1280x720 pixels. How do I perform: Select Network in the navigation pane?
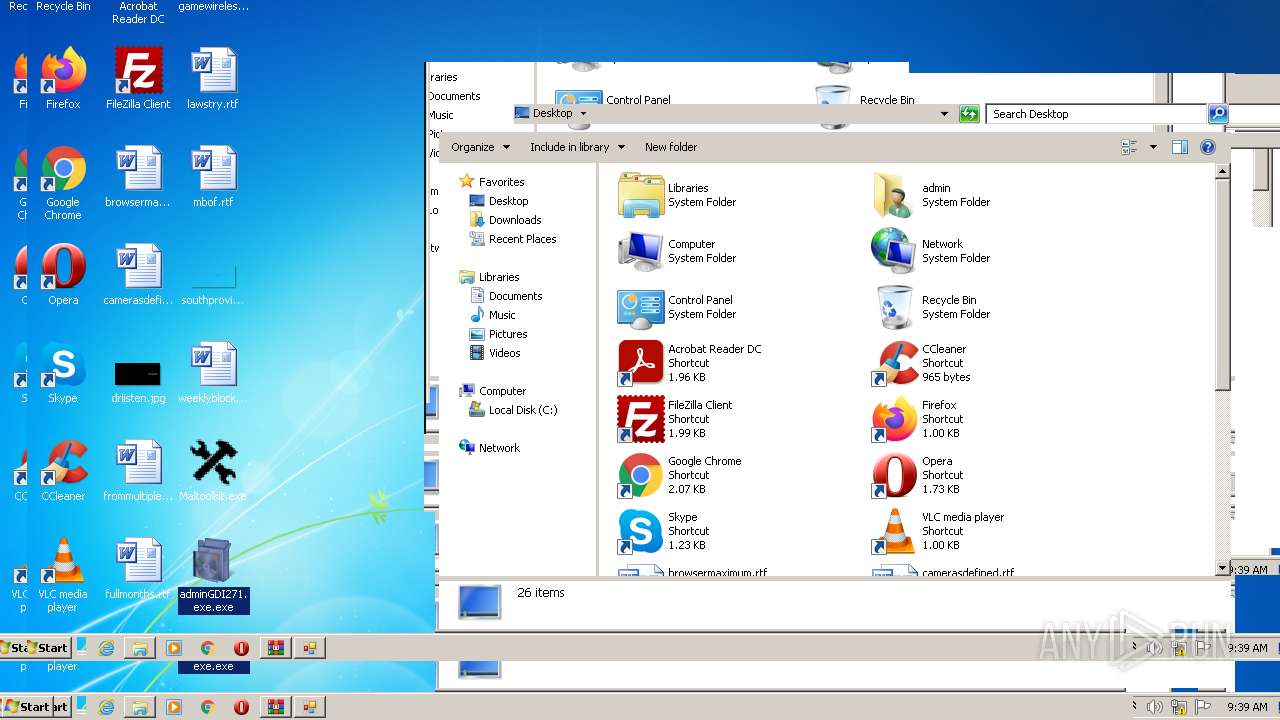click(x=489, y=448)
